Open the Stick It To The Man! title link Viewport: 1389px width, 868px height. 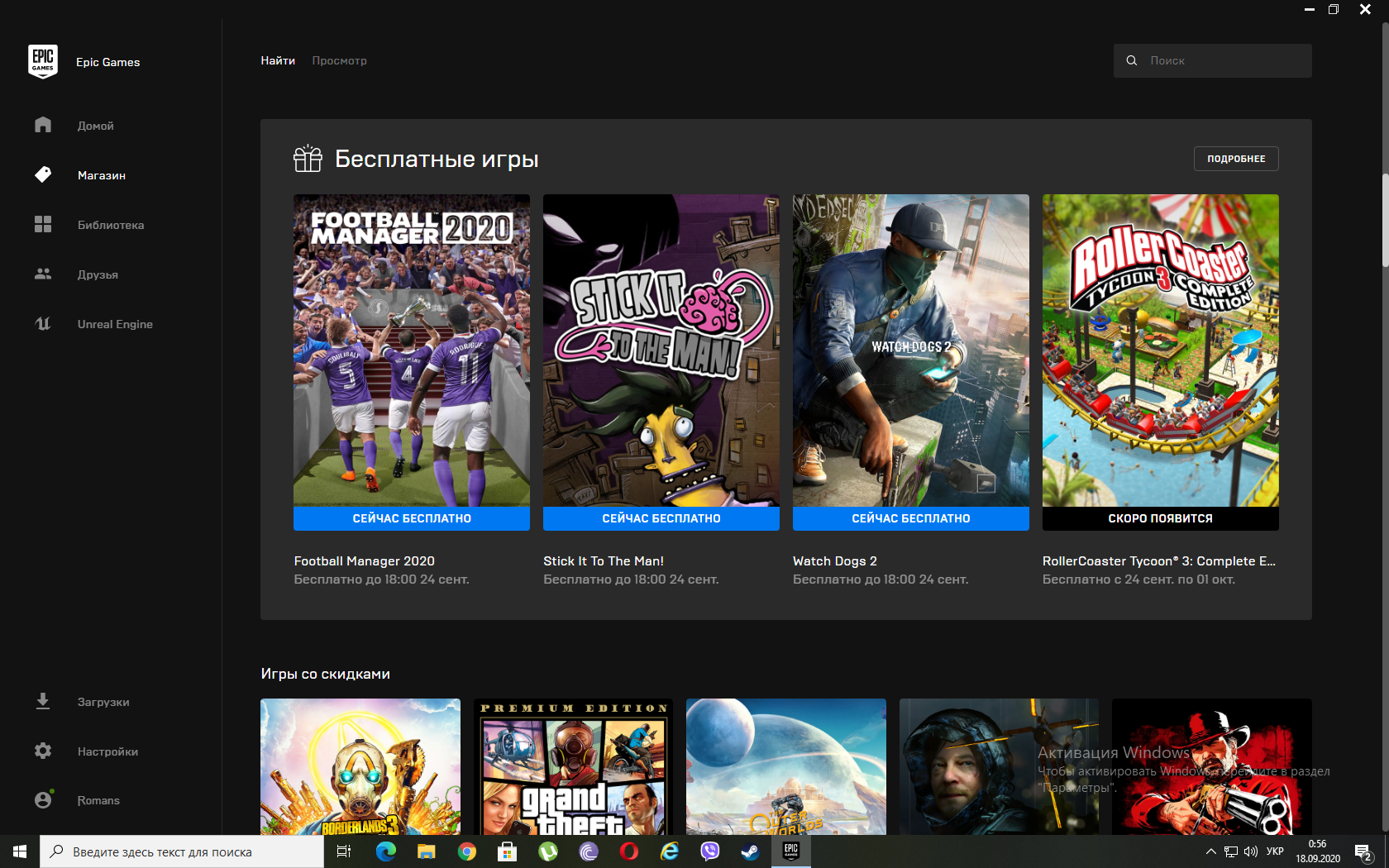pyautogui.click(x=604, y=560)
